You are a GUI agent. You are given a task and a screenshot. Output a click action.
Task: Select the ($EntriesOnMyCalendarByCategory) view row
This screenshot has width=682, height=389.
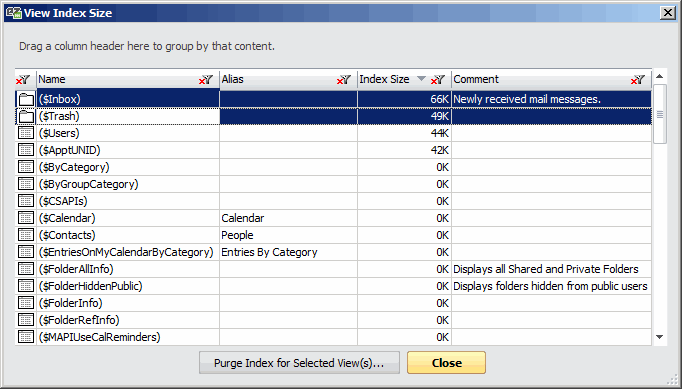[x=333, y=252]
